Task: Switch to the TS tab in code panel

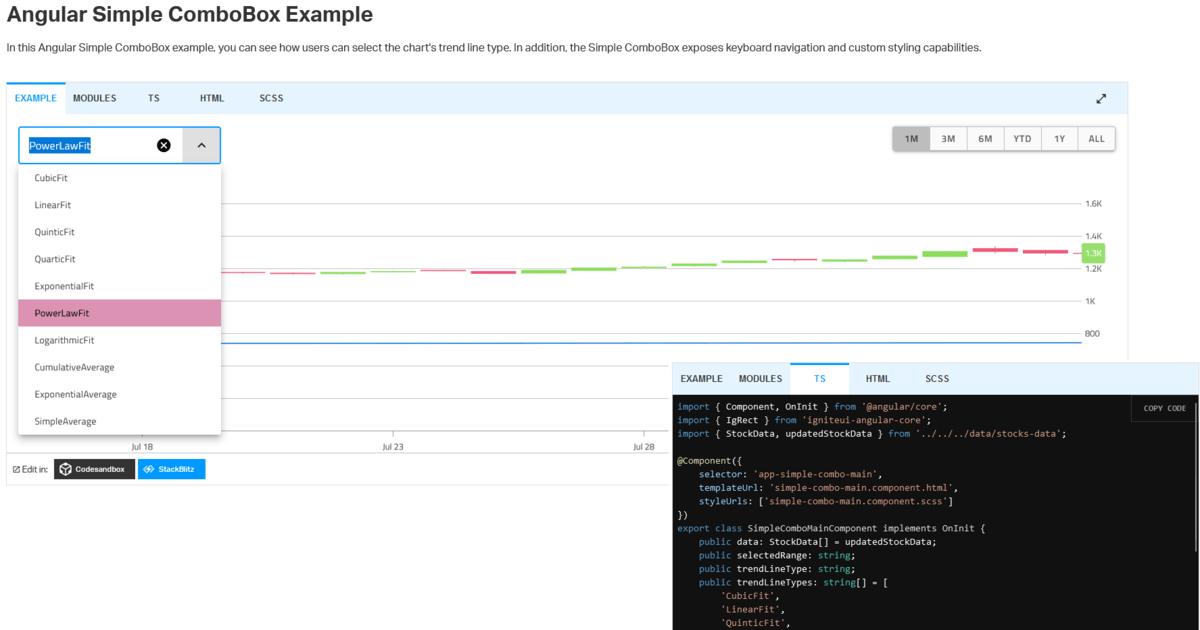Action: [820, 378]
